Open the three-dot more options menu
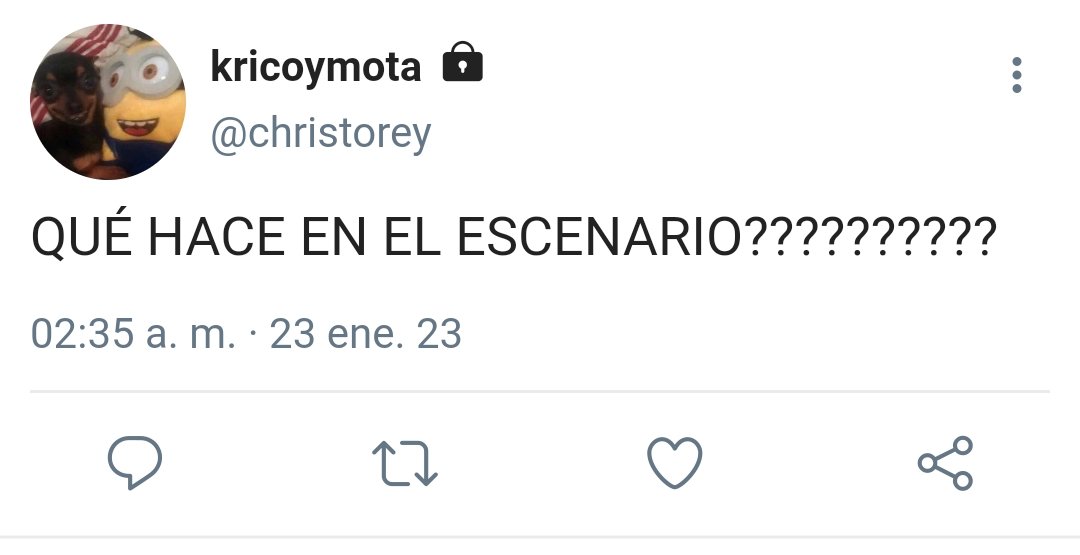This screenshot has width=1080, height=555. [1017, 75]
